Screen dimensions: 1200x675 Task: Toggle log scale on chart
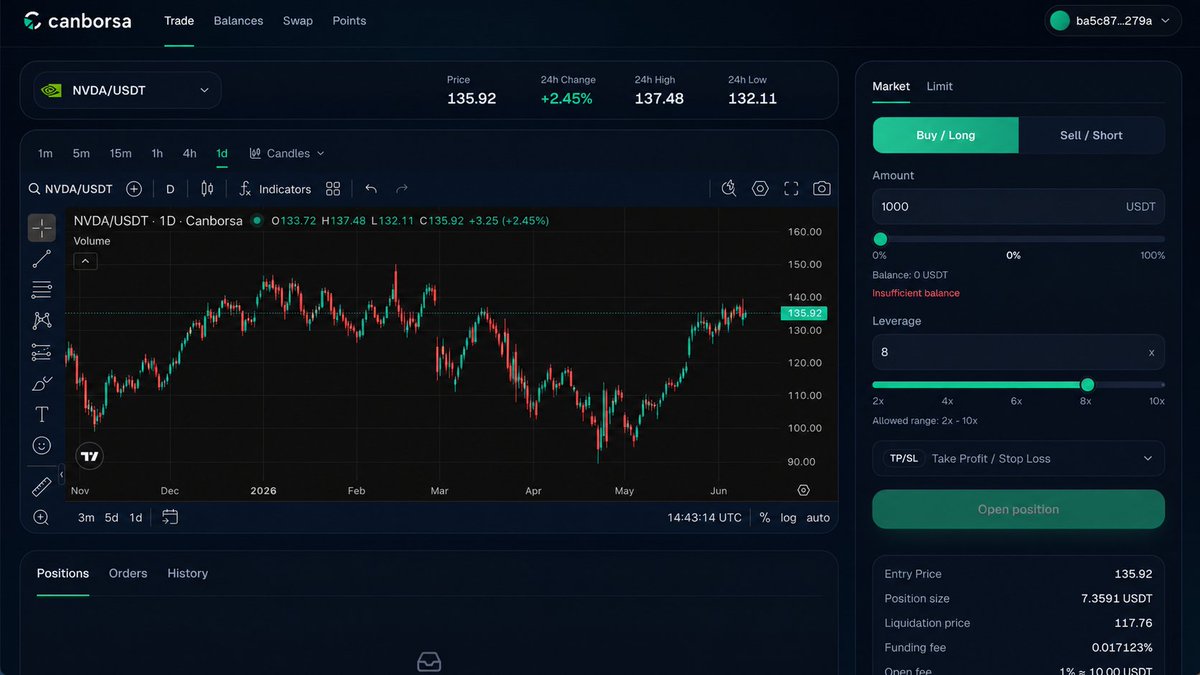coord(789,518)
